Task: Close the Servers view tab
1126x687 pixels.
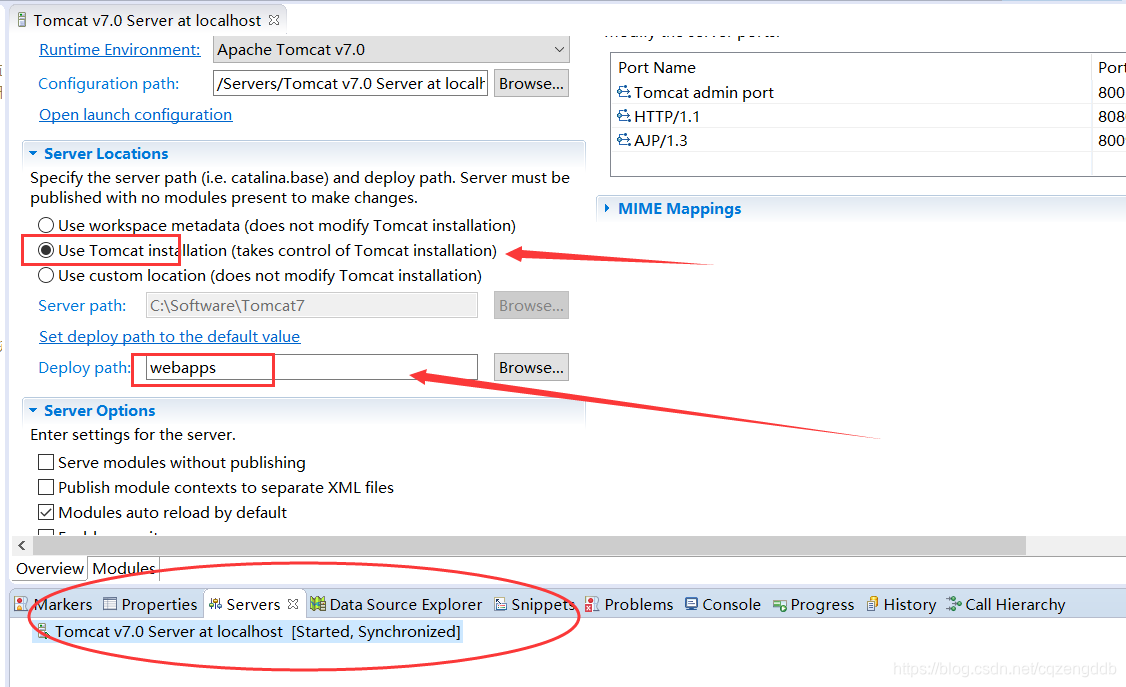Action: (293, 604)
